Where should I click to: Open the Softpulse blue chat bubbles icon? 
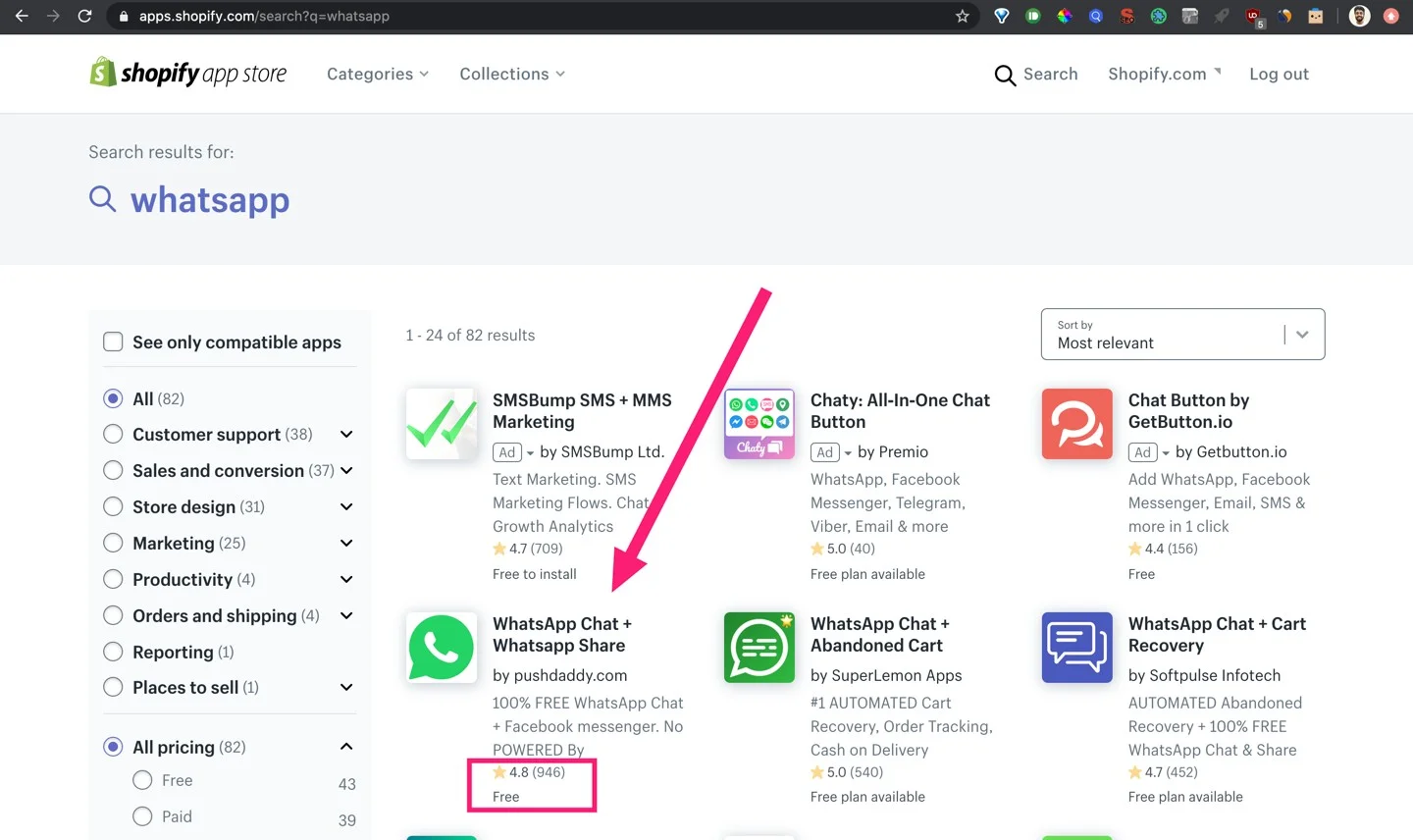[x=1076, y=648]
